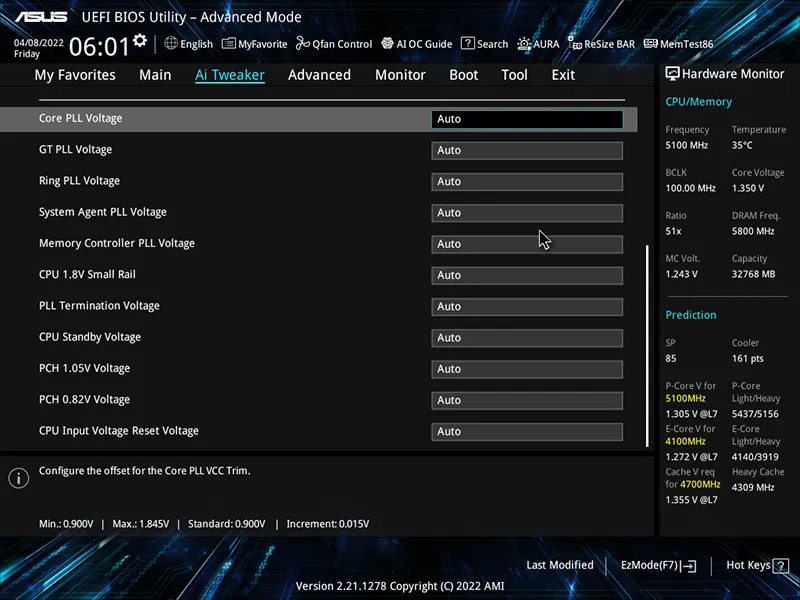Click the info icon beside help text
Viewport: 800px width, 600px height.
point(19,478)
